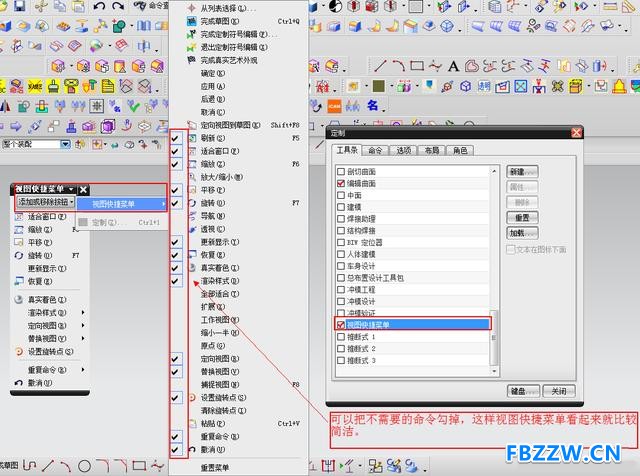The height and width of the screenshot is (476, 640).
Task: Click the dark olive color swatch in the toolbar
Action: [379, 86]
